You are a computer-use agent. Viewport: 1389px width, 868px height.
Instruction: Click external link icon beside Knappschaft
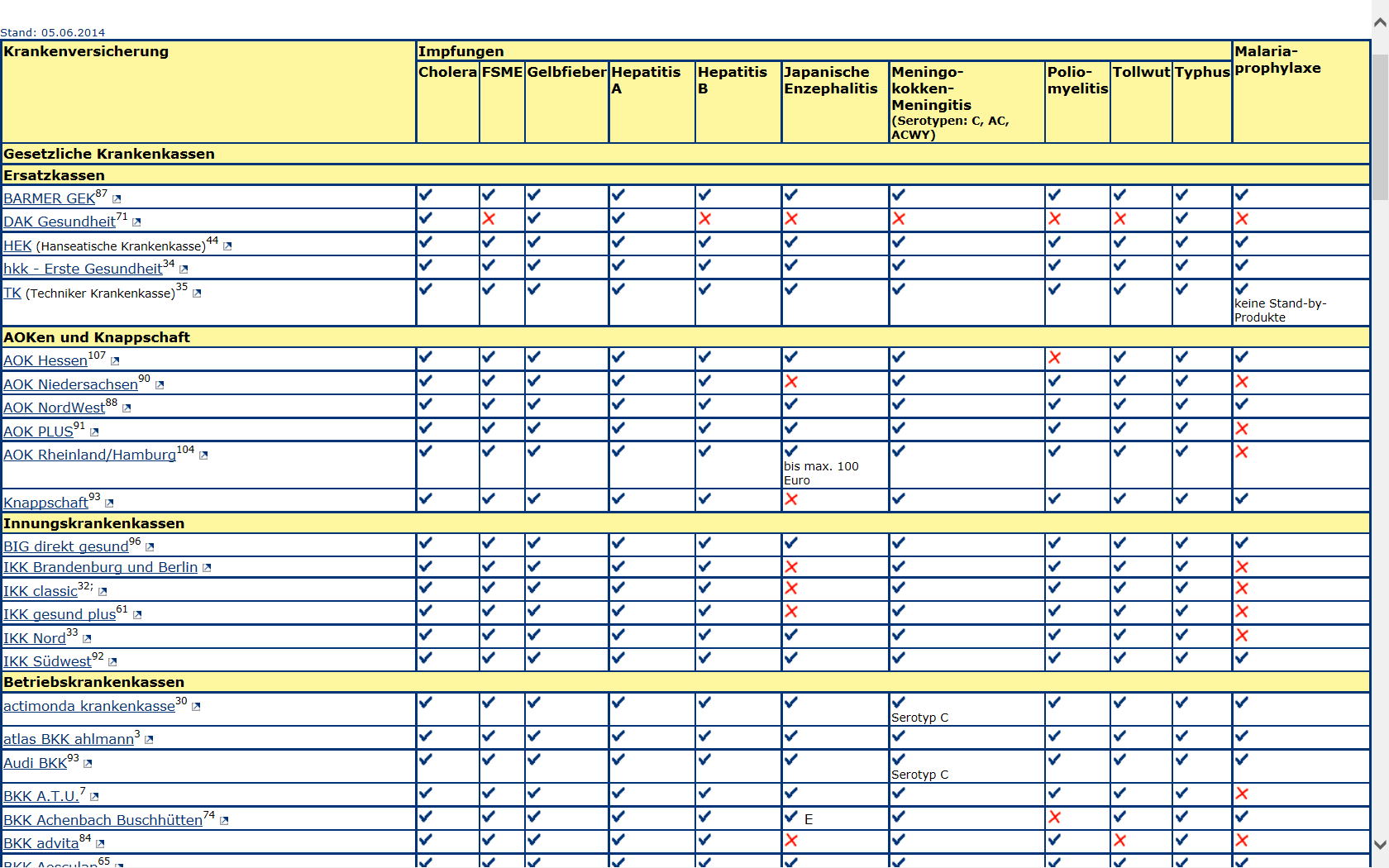(x=109, y=503)
